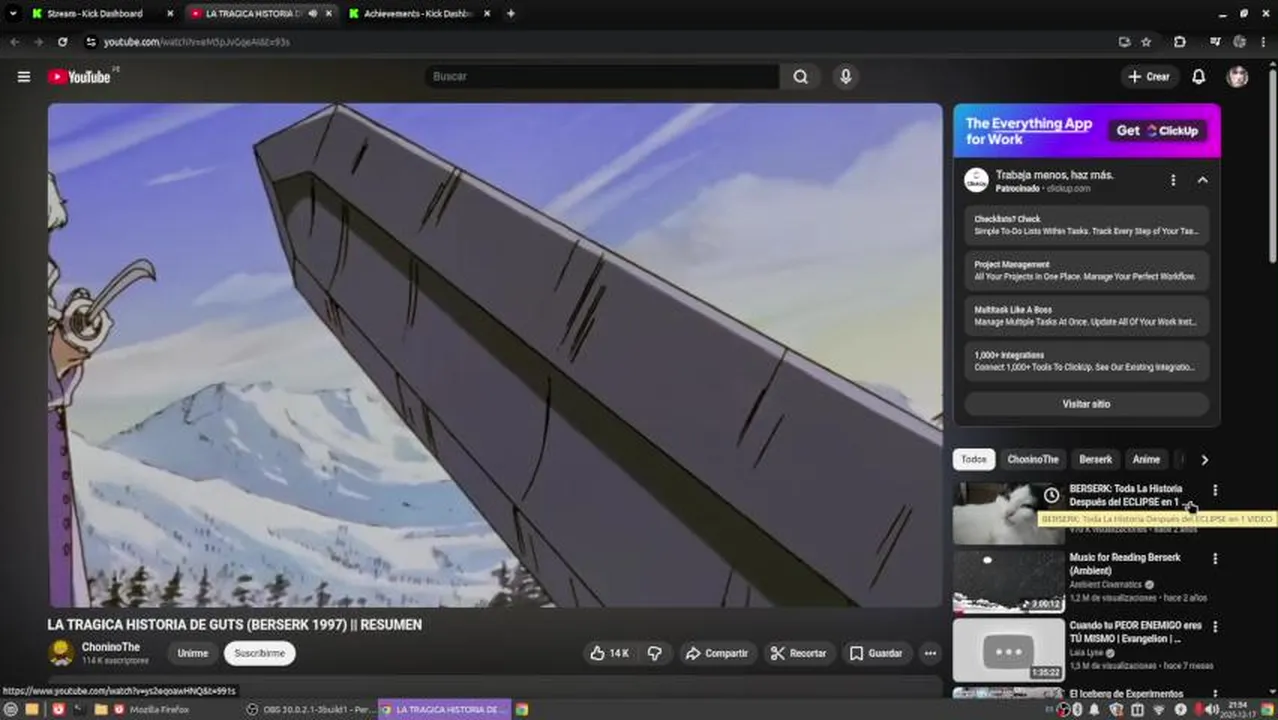This screenshot has height=720, width=1278.
Task: Select the Berserk filter chip
Action: click(x=1095, y=460)
